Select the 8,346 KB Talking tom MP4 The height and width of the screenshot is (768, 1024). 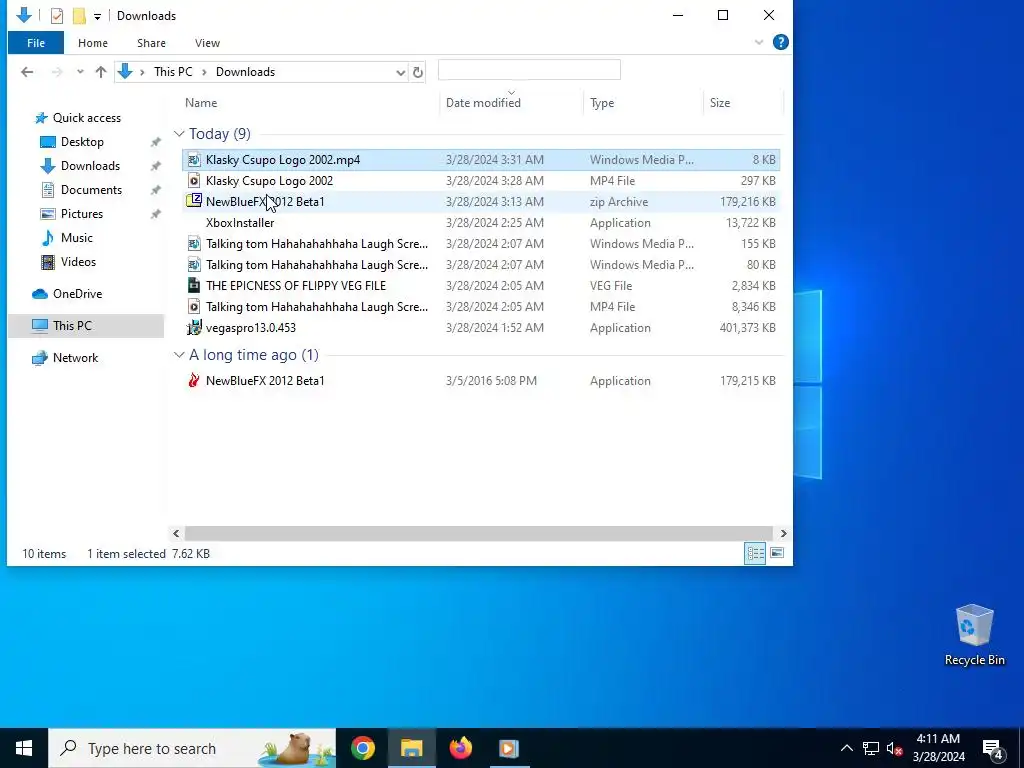click(481, 306)
